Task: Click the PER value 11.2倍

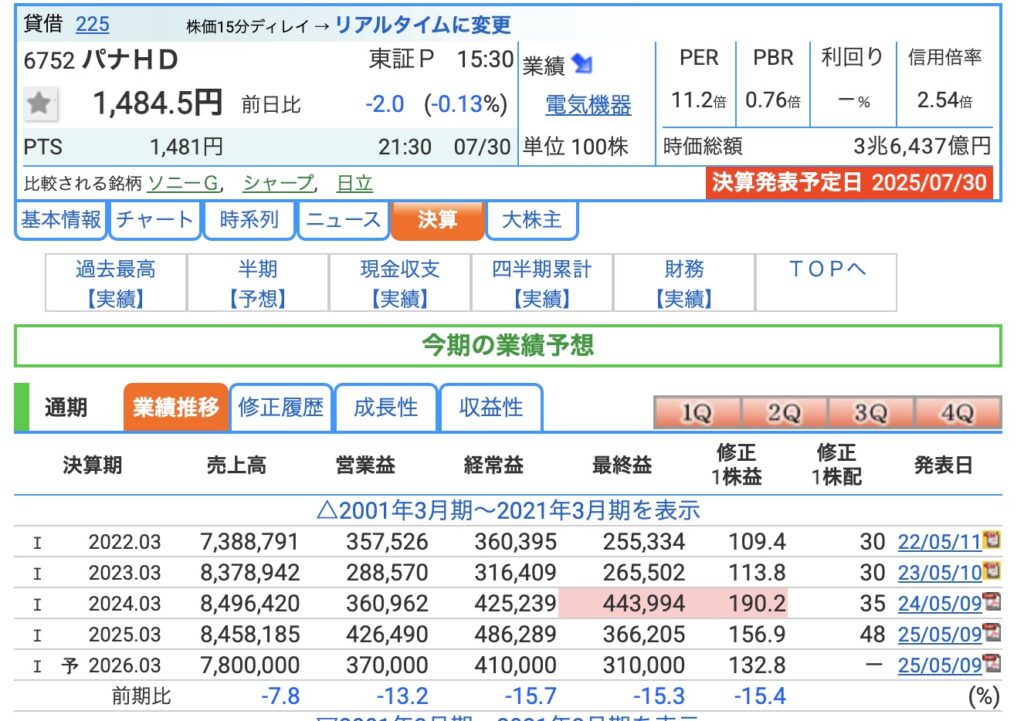Action: coord(698,101)
